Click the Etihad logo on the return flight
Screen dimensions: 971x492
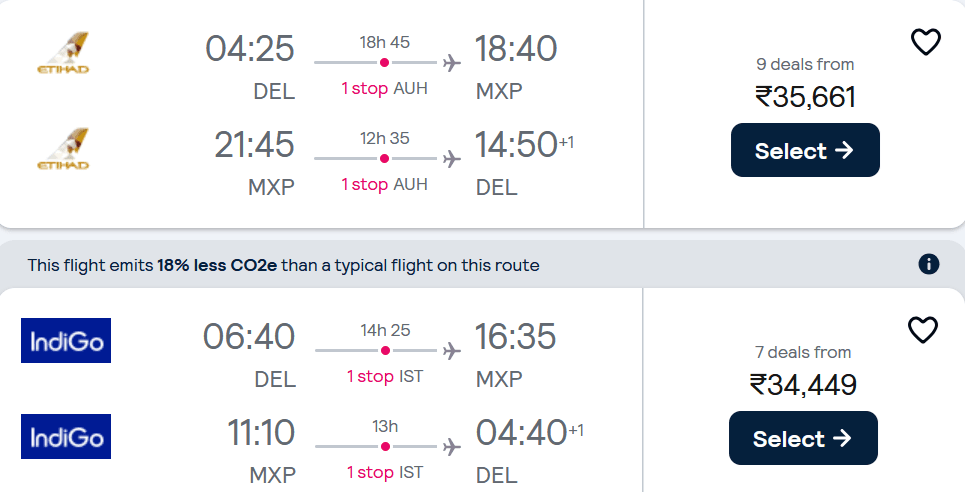coord(63,149)
